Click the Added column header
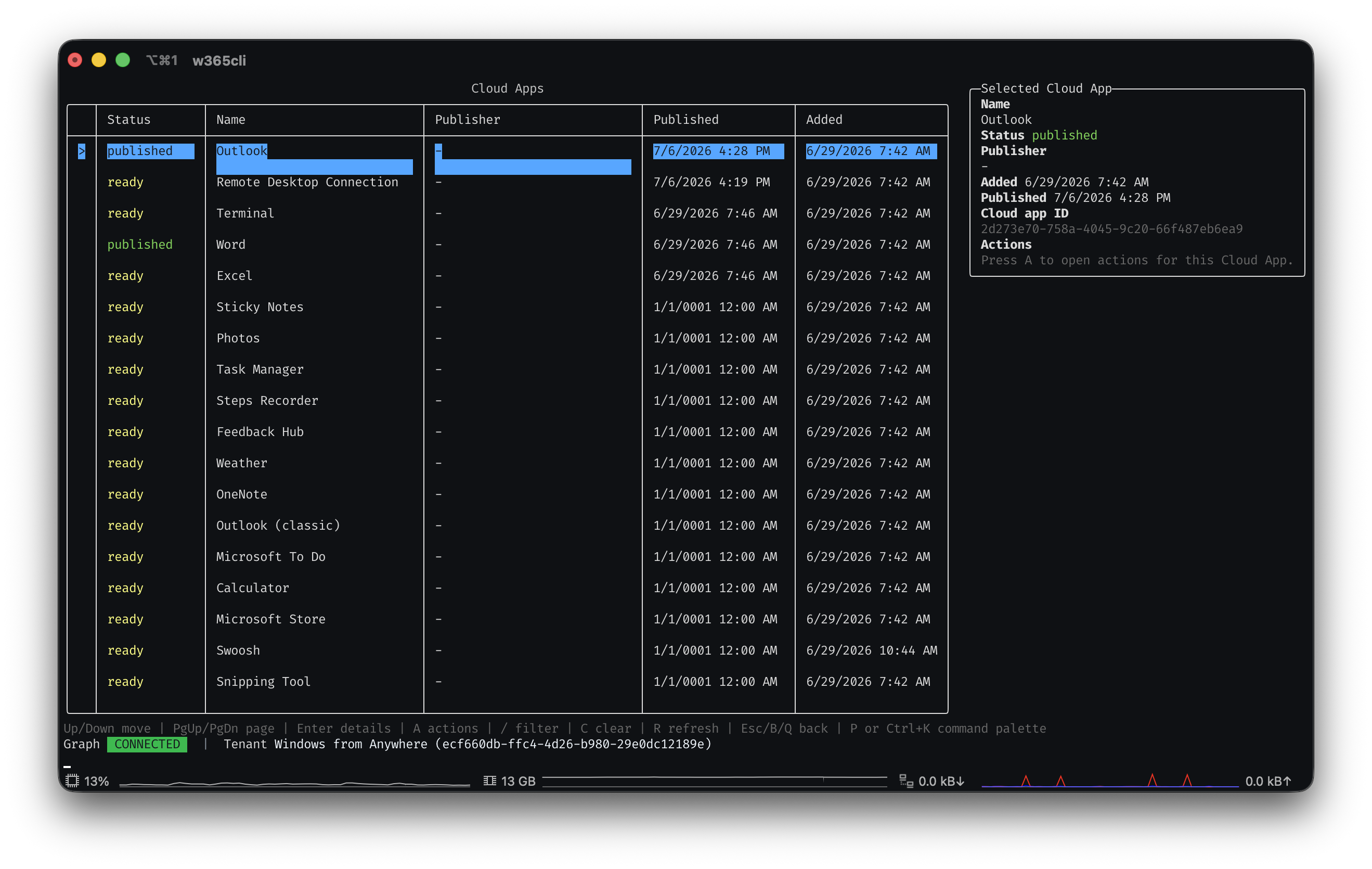The image size is (1372, 869). 824,120
